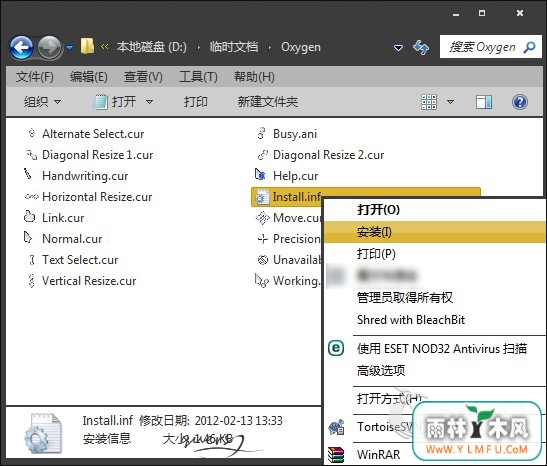Click the 搜索 Oxygen search box
The width and height of the screenshot is (547, 466).
[491, 47]
